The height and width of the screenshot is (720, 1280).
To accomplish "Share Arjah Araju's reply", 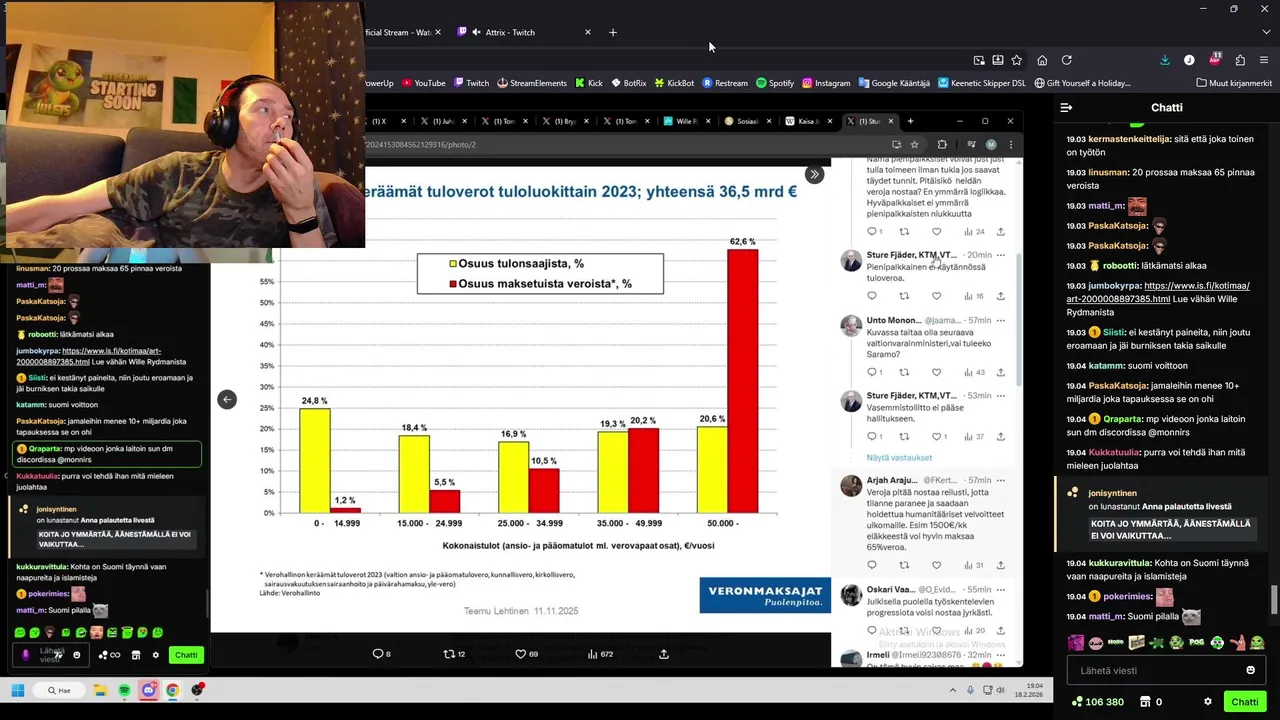I will coord(1000,565).
